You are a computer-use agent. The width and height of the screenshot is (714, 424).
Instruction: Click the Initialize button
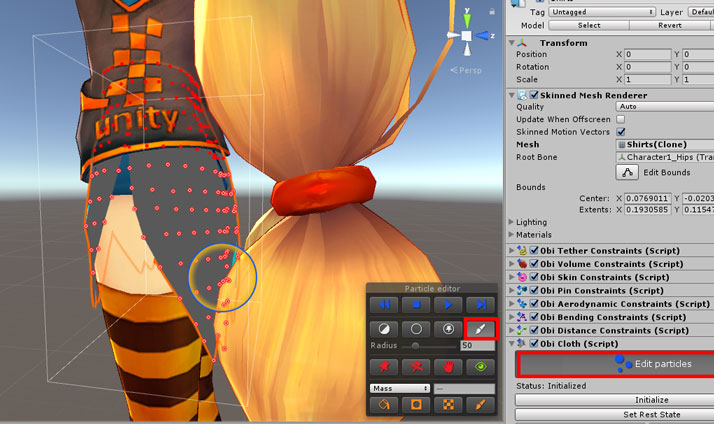[x=615, y=400]
